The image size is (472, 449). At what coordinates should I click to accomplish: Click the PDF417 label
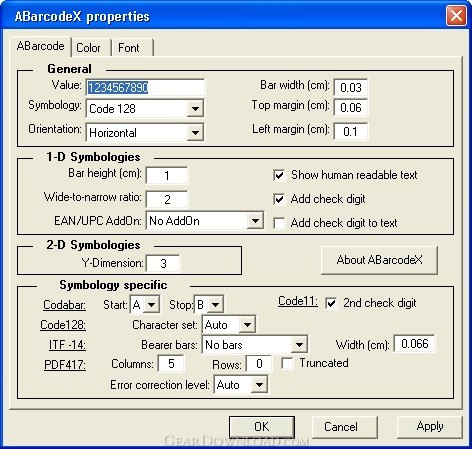[65, 365]
